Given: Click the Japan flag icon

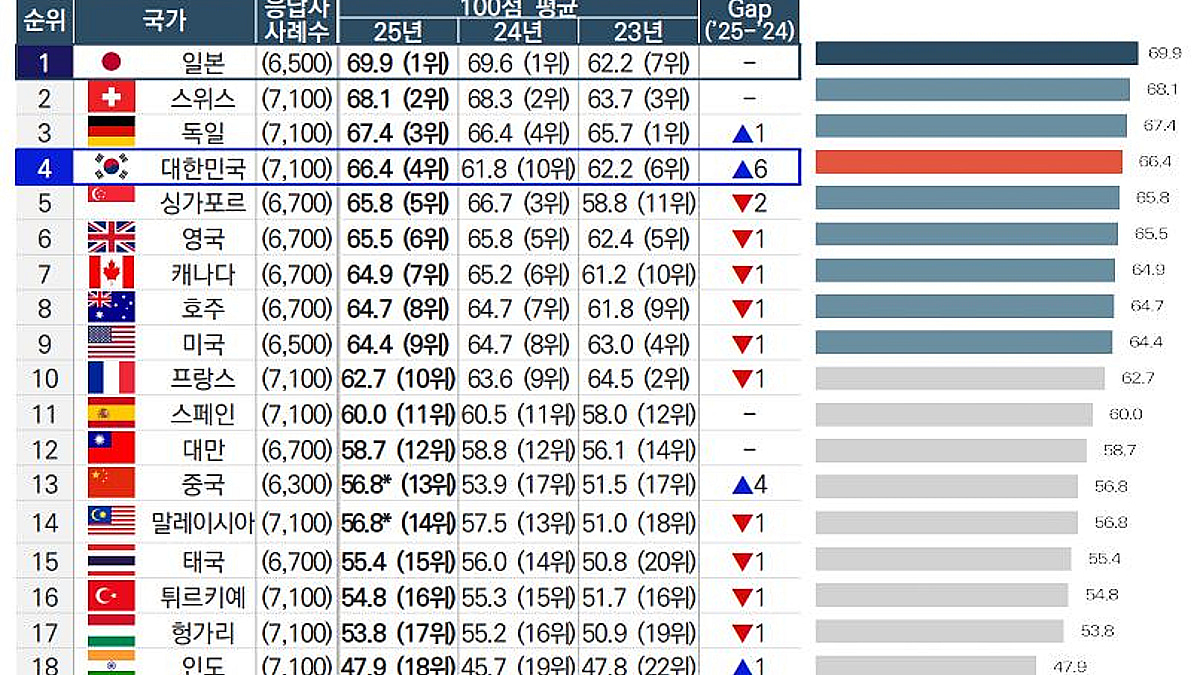Looking at the screenshot, I should coord(111,62).
